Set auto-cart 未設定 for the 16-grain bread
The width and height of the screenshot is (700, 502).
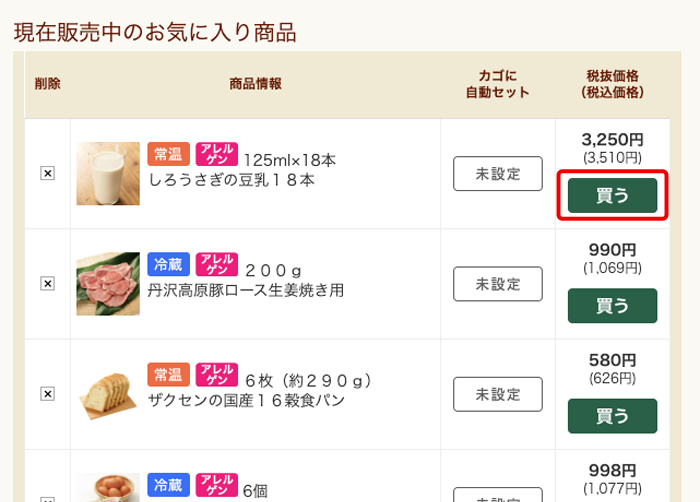(x=498, y=394)
